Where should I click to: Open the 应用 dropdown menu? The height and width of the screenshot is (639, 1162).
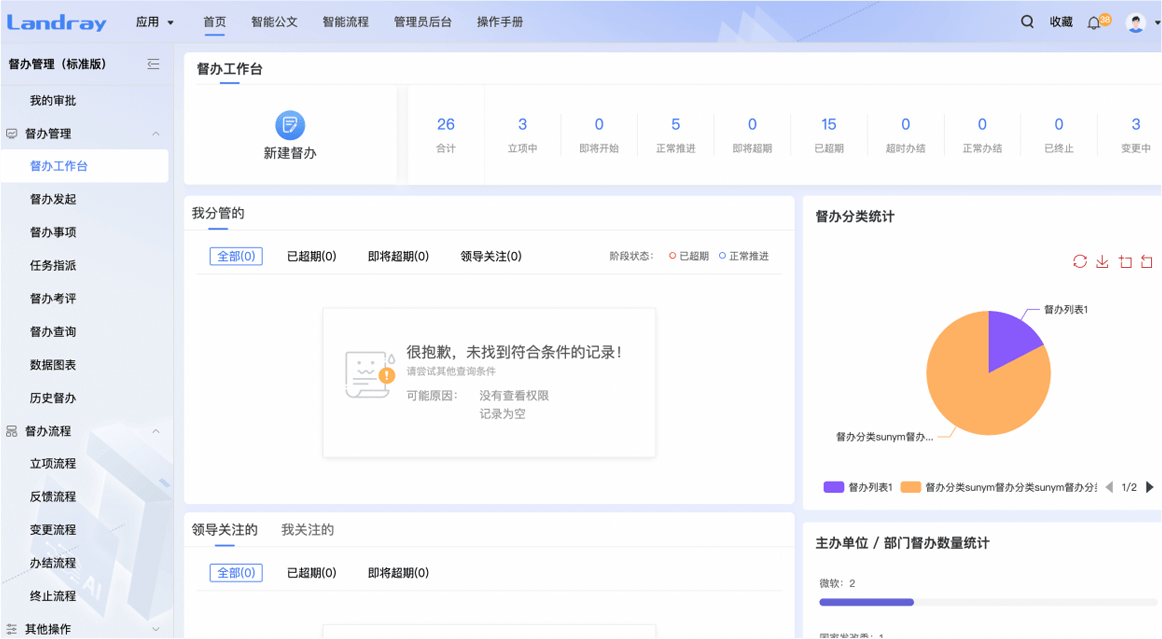(x=155, y=22)
